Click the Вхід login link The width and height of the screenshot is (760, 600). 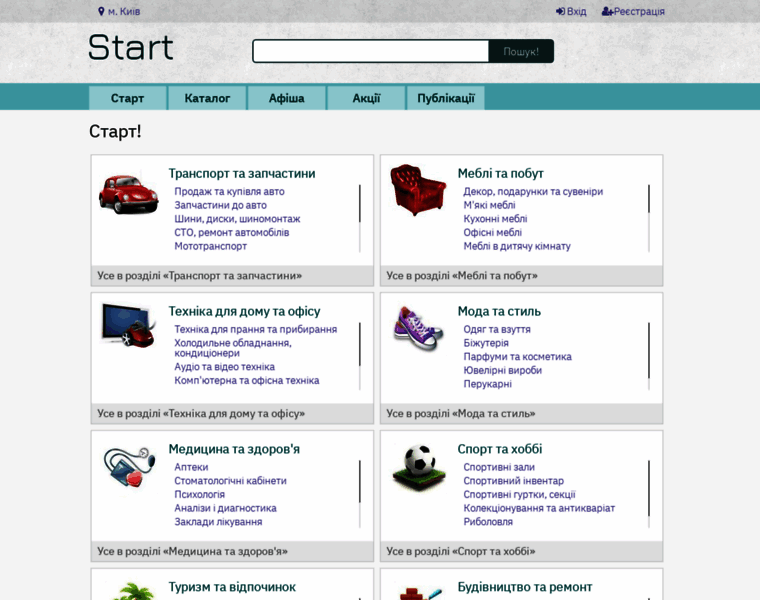(571, 11)
